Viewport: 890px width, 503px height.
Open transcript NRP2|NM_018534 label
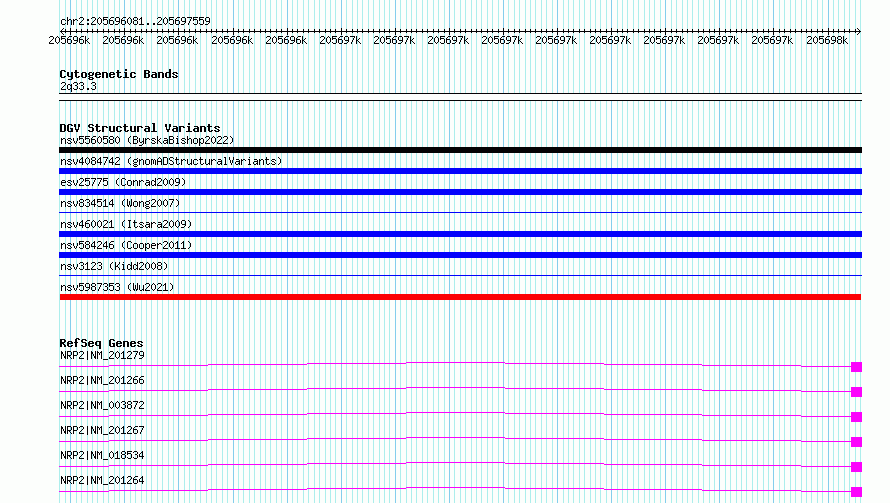point(102,455)
